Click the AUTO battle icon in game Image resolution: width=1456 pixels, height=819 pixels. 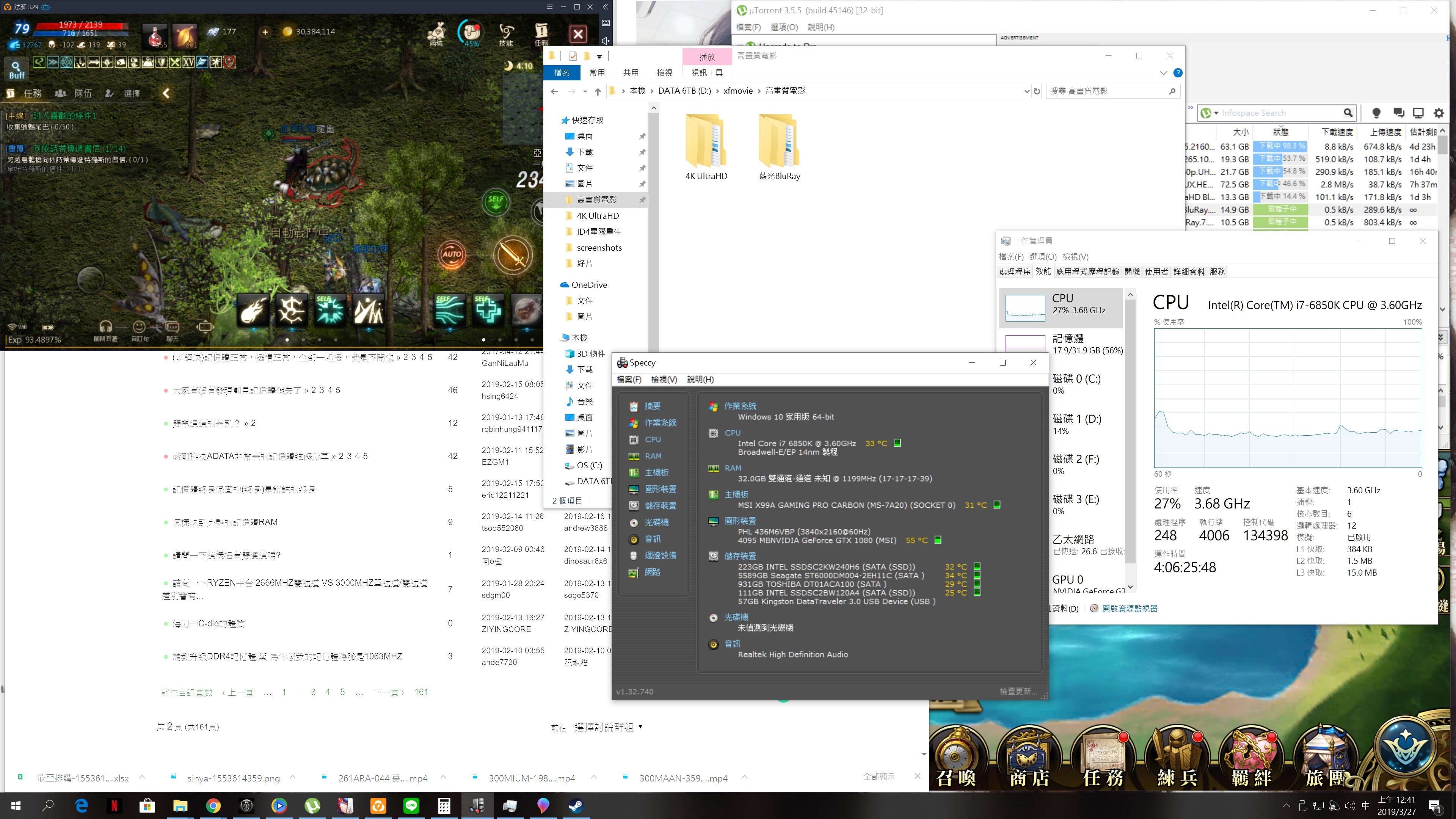(x=452, y=254)
